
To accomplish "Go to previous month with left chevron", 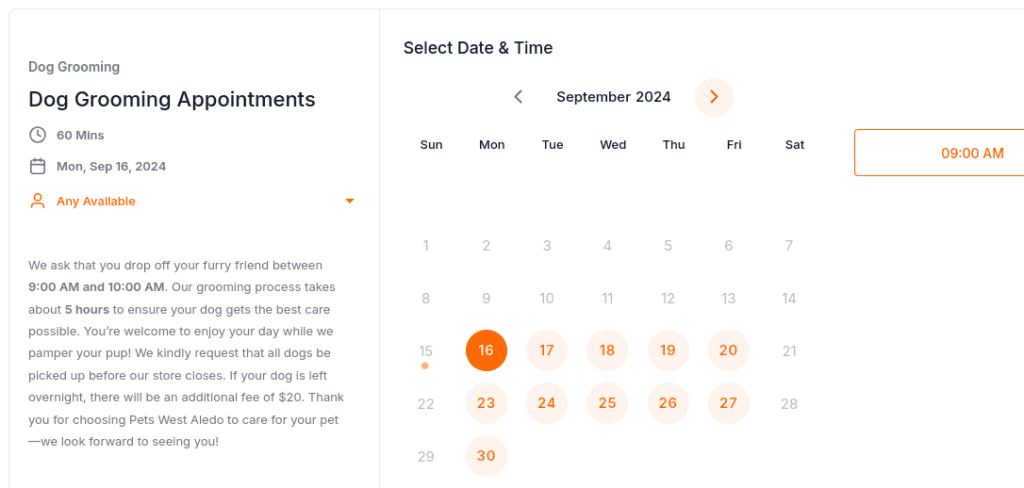I will (x=518, y=97).
